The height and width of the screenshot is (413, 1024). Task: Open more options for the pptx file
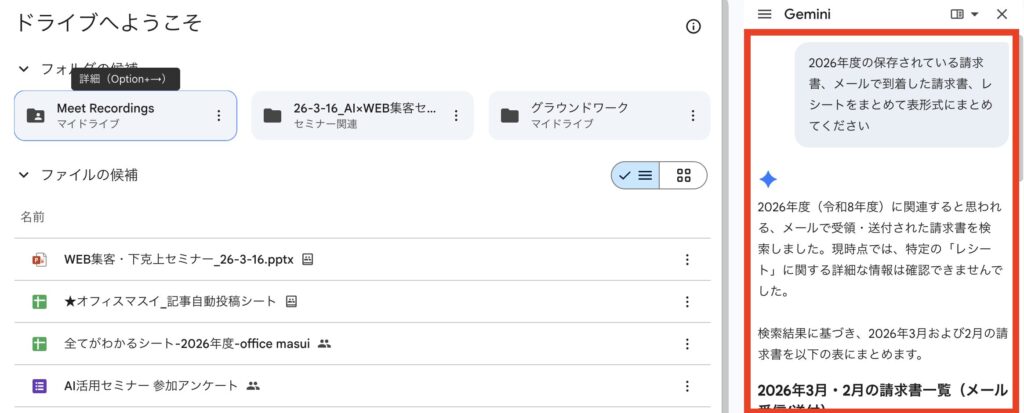point(687,260)
